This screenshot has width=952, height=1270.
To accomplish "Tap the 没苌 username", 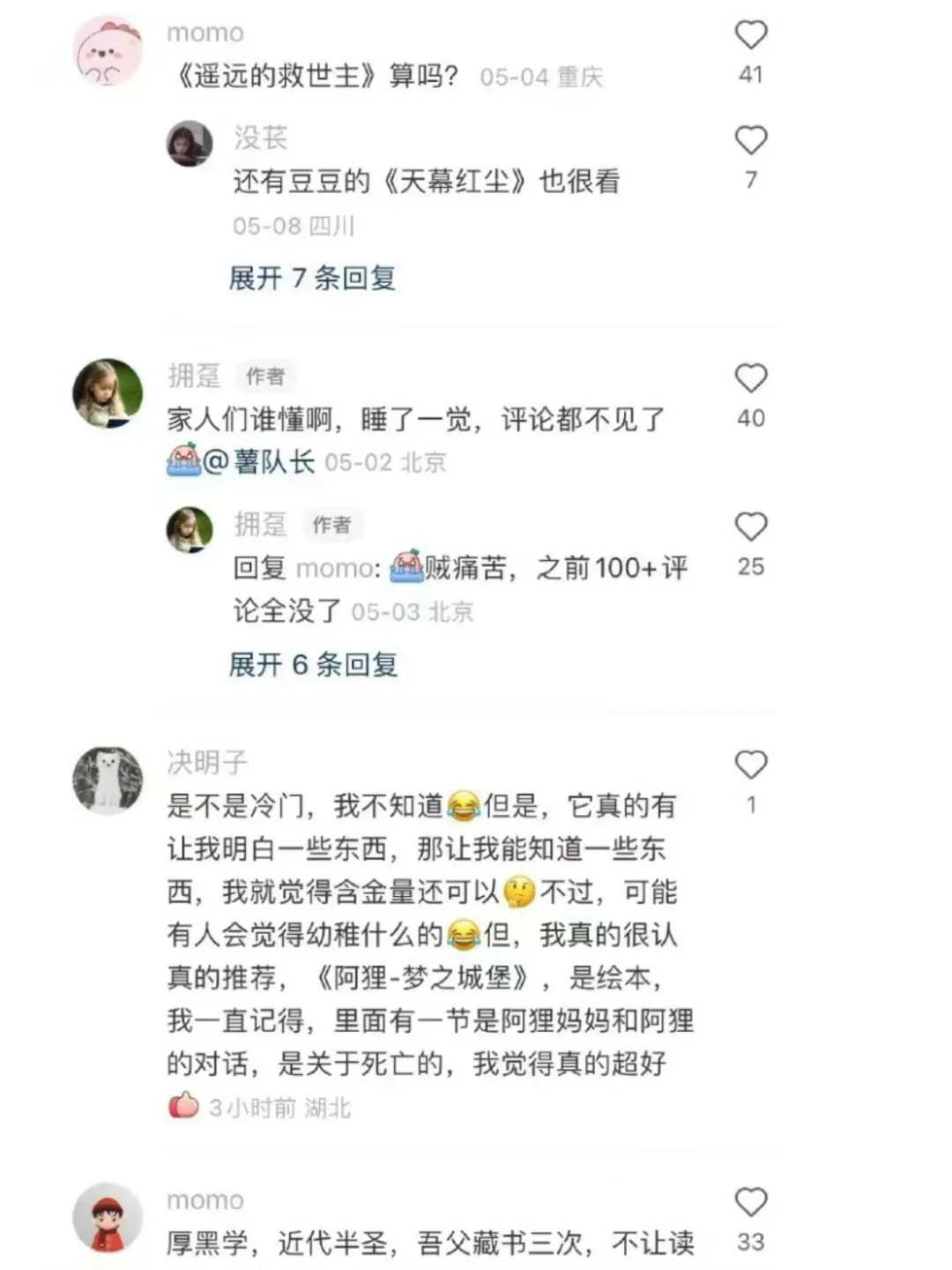I will point(260,138).
